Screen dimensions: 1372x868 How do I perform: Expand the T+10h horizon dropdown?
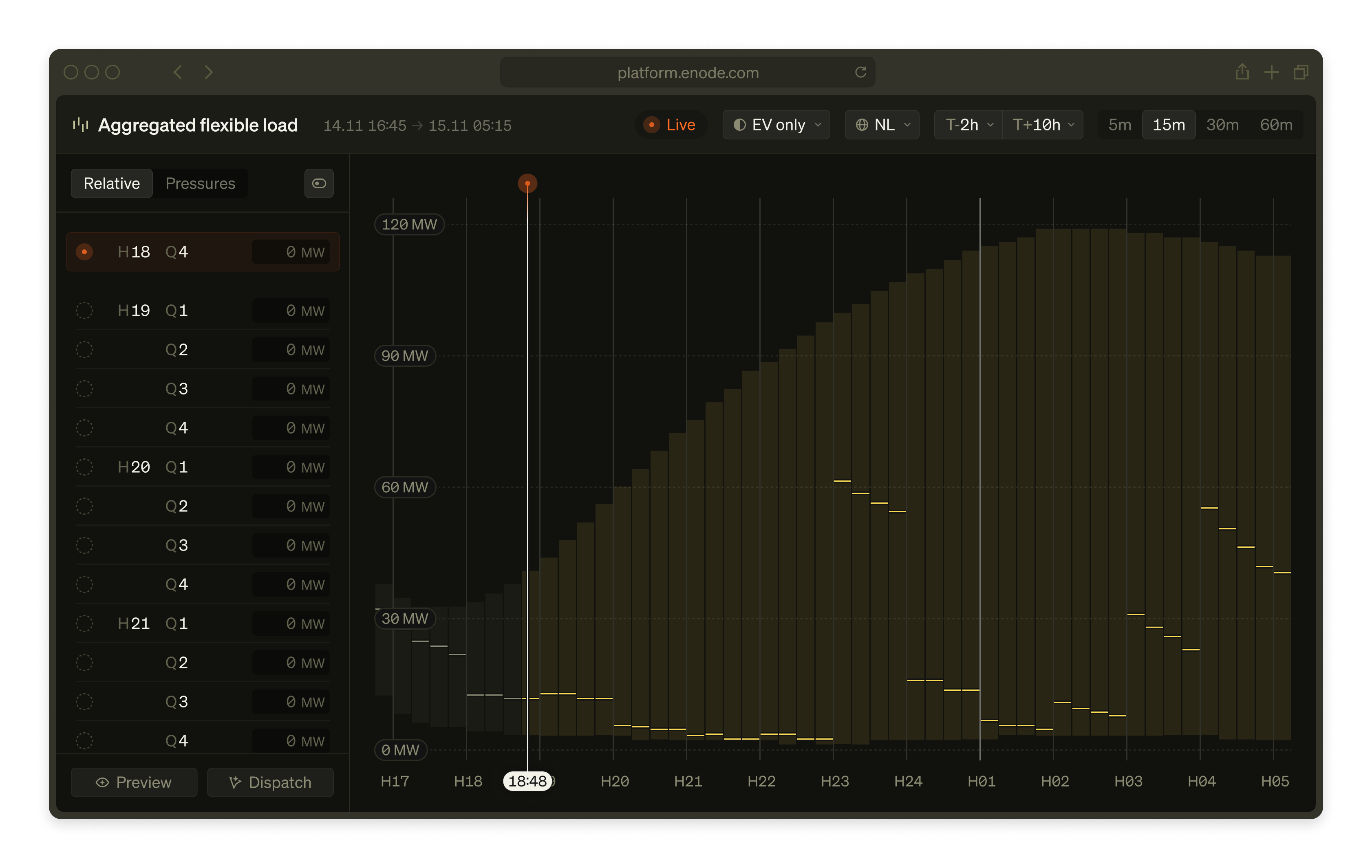tap(1043, 125)
